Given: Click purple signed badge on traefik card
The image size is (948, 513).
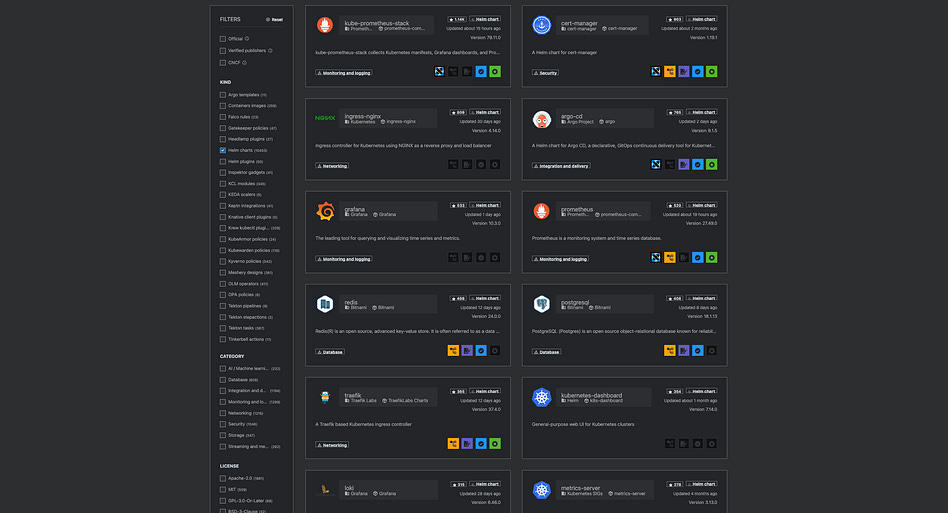Looking at the screenshot, I should point(467,444).
